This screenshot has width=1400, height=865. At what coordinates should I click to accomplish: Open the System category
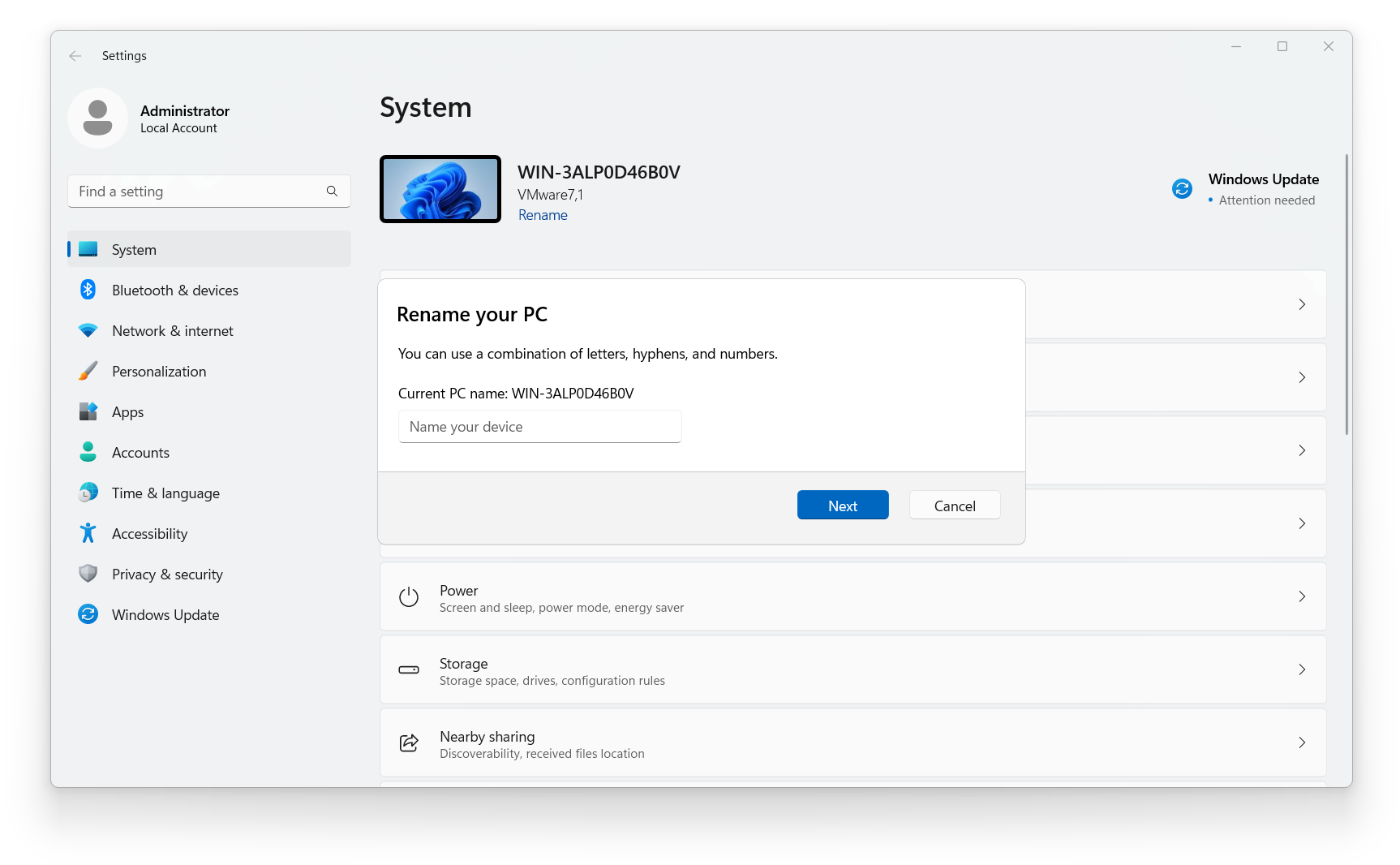pos(209,249)
